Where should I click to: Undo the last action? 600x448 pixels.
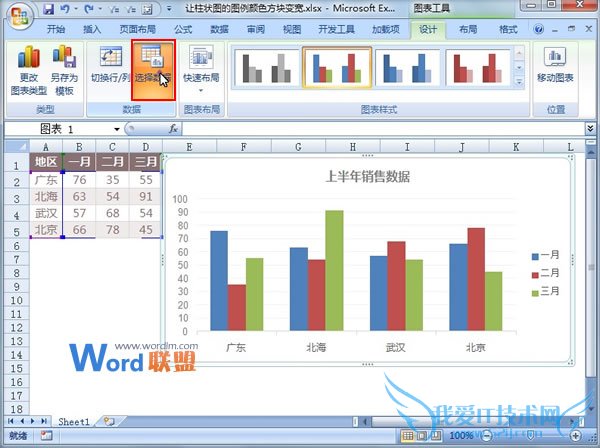(64, 8)
